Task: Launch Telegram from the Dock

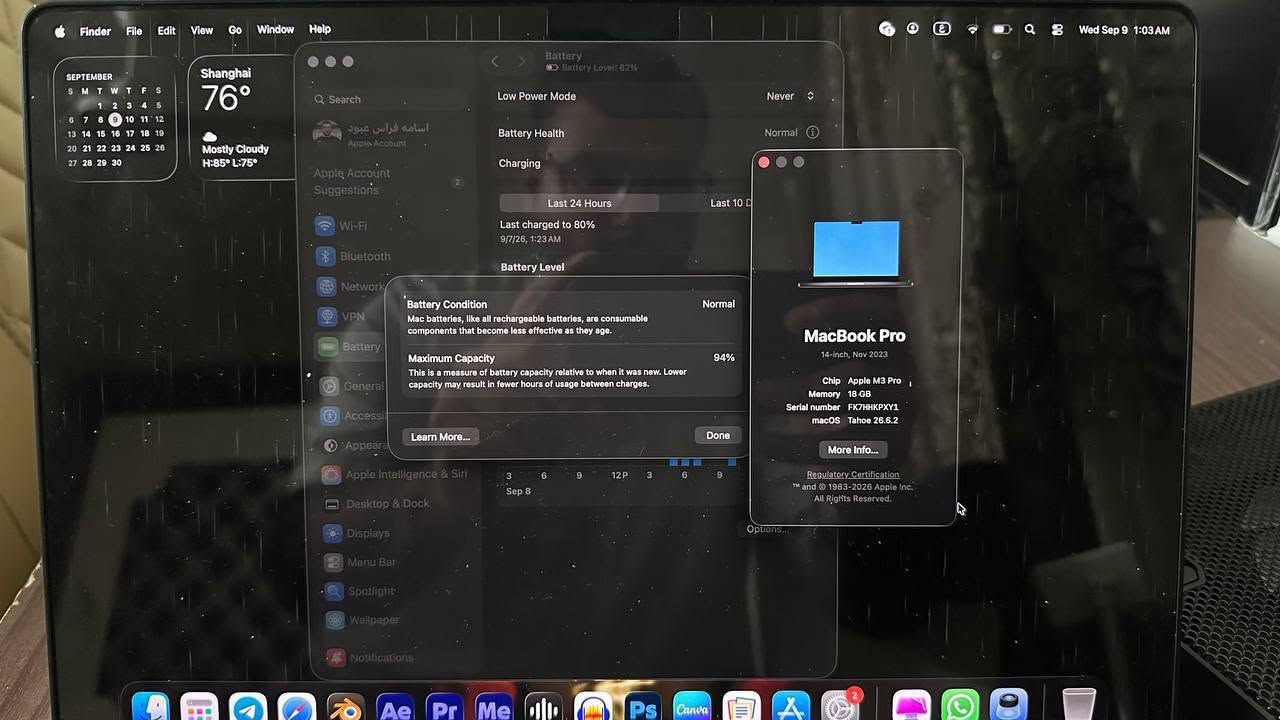Action: coord(248,707)
